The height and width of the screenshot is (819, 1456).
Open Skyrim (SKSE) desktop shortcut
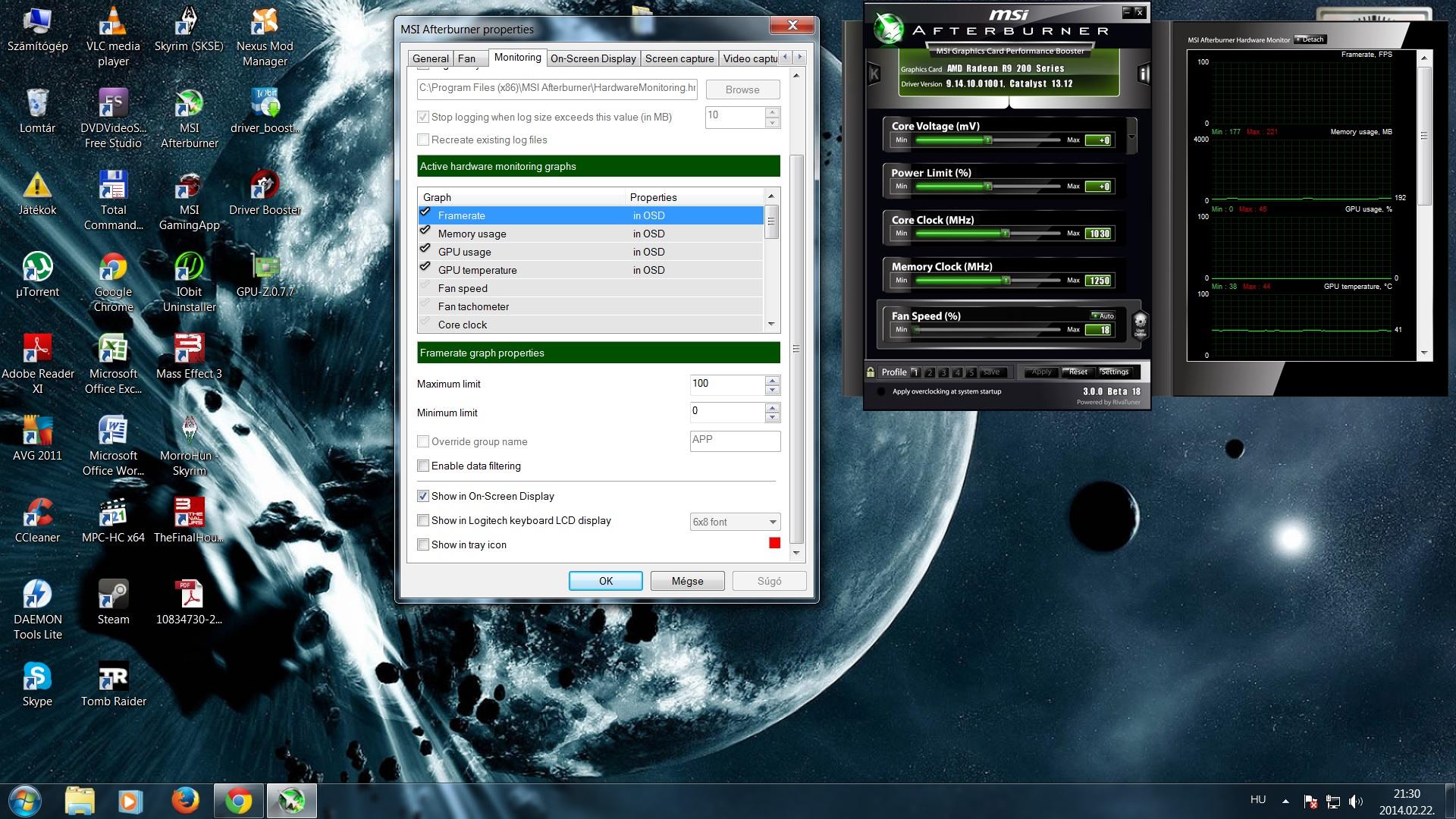(189, 30)
